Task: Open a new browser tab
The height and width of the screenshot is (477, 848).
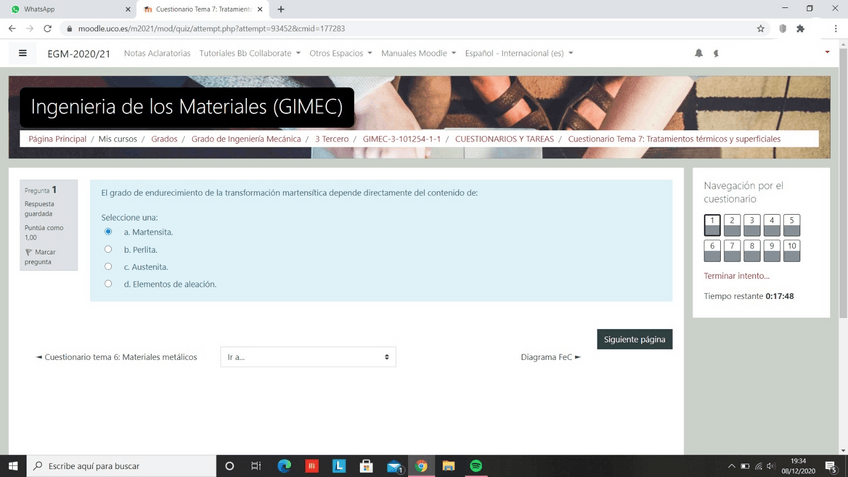Action: (281, 9)
